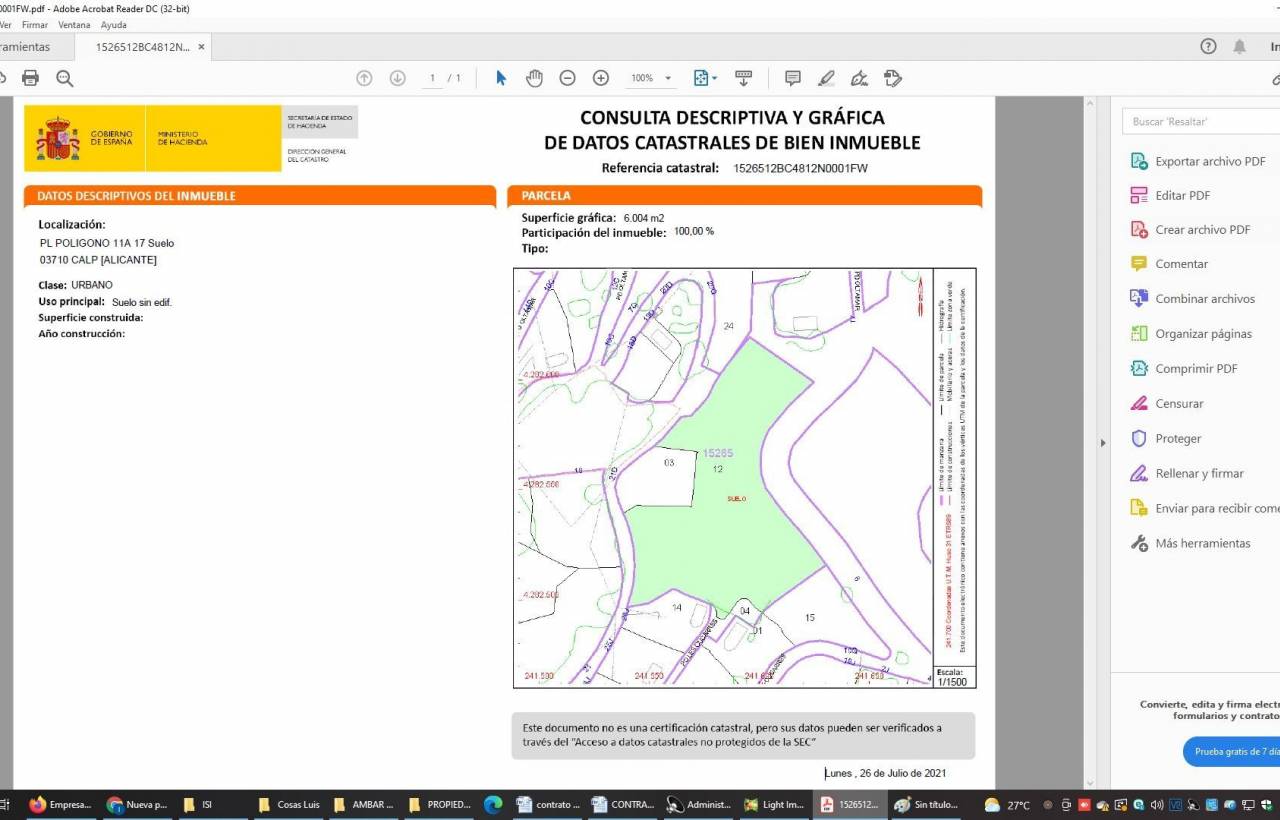This screenshot has height=820, width=1280.
Task: Click the page number field
Action: (433, 78)
